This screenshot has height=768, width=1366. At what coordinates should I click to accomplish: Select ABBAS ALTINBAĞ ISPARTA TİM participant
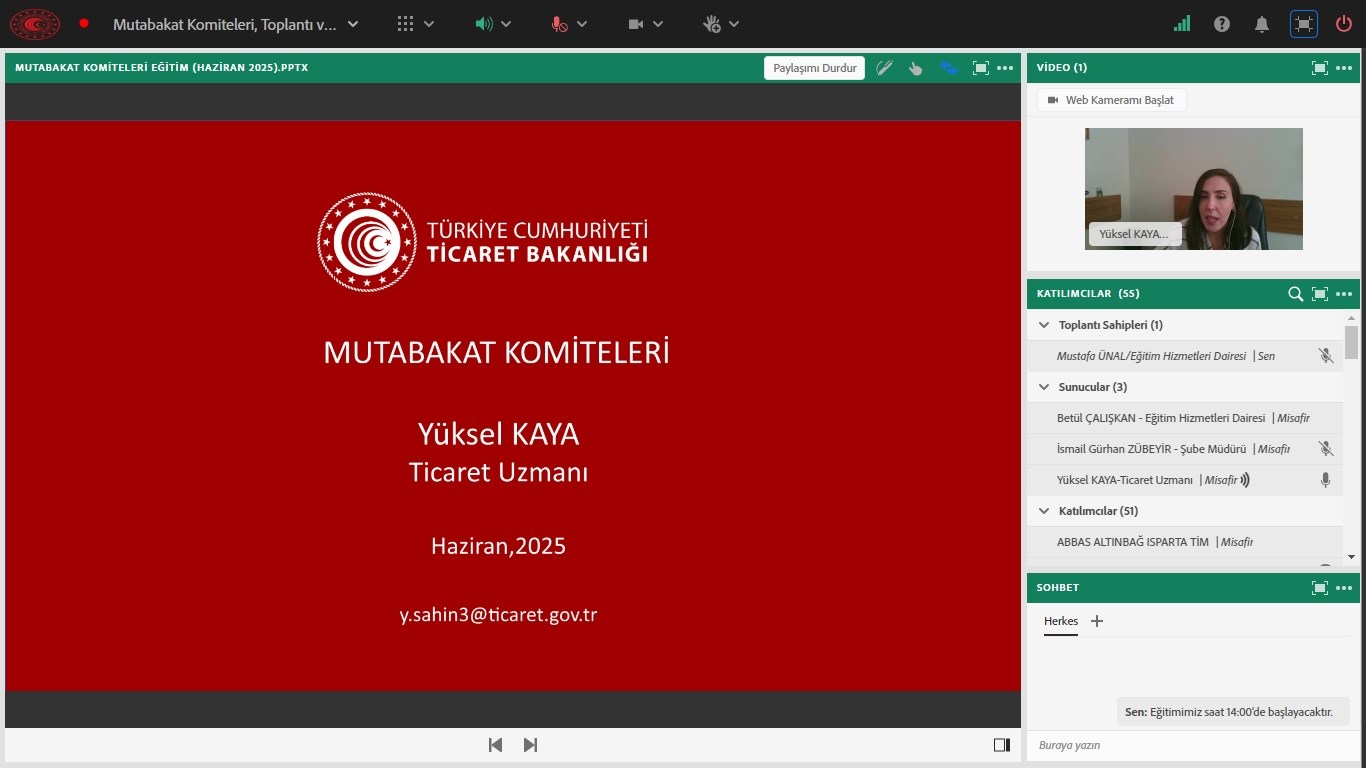(1185, 542)
